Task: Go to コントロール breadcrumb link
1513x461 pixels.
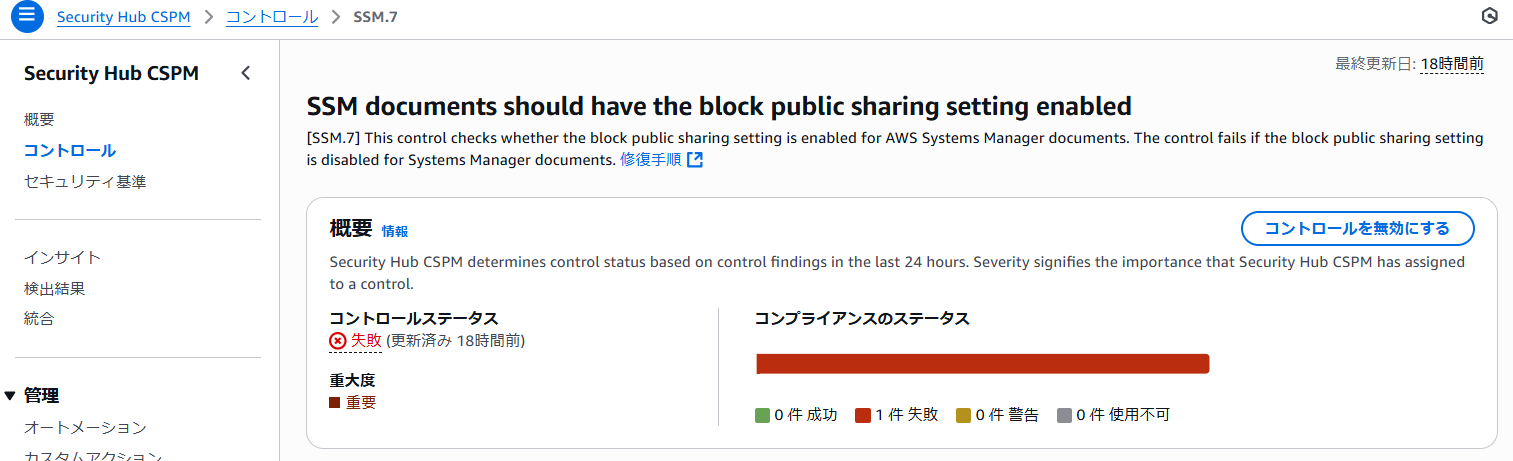Action: 272,17
